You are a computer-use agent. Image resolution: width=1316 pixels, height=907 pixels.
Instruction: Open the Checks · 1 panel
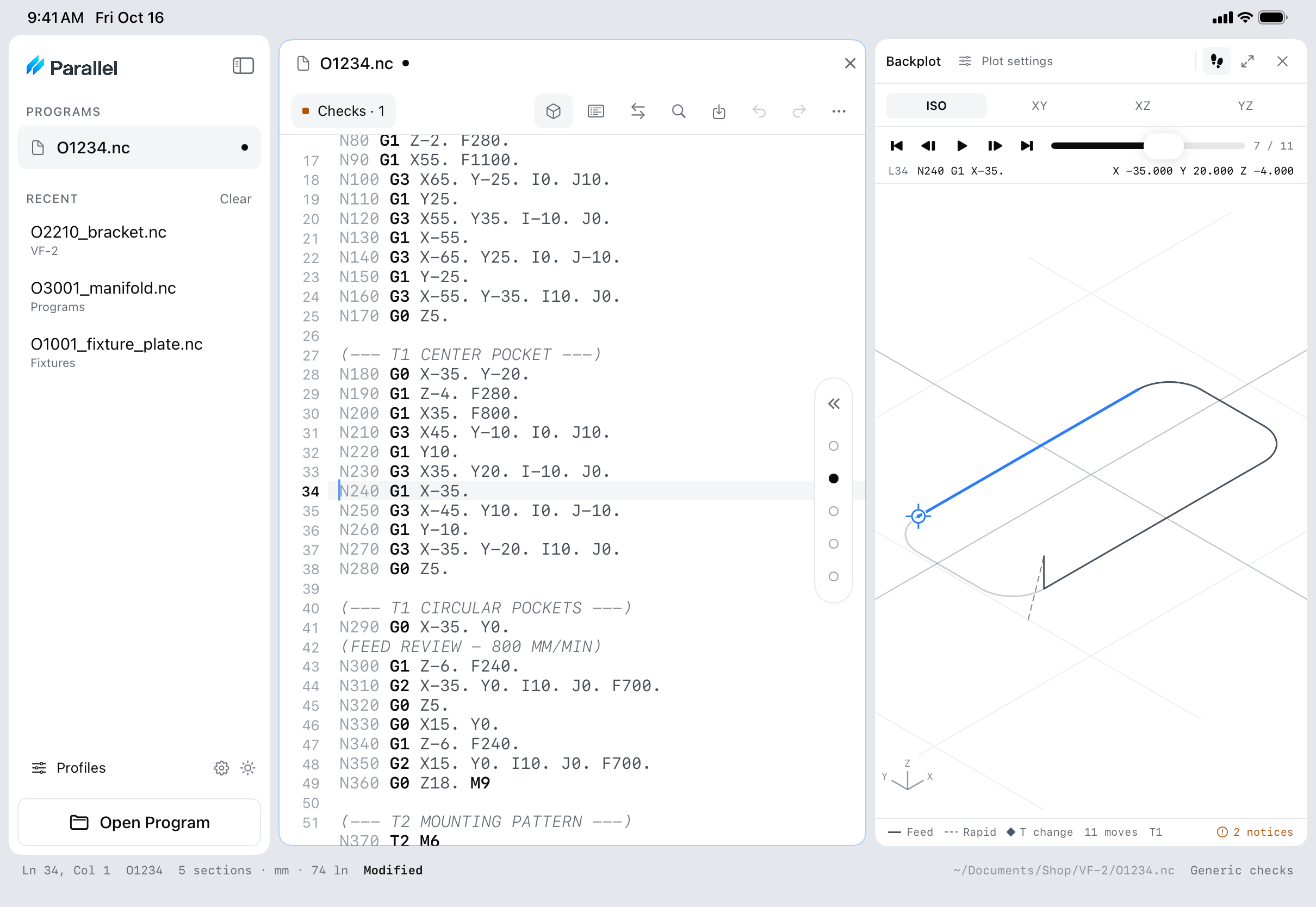[x=343, y=111]
